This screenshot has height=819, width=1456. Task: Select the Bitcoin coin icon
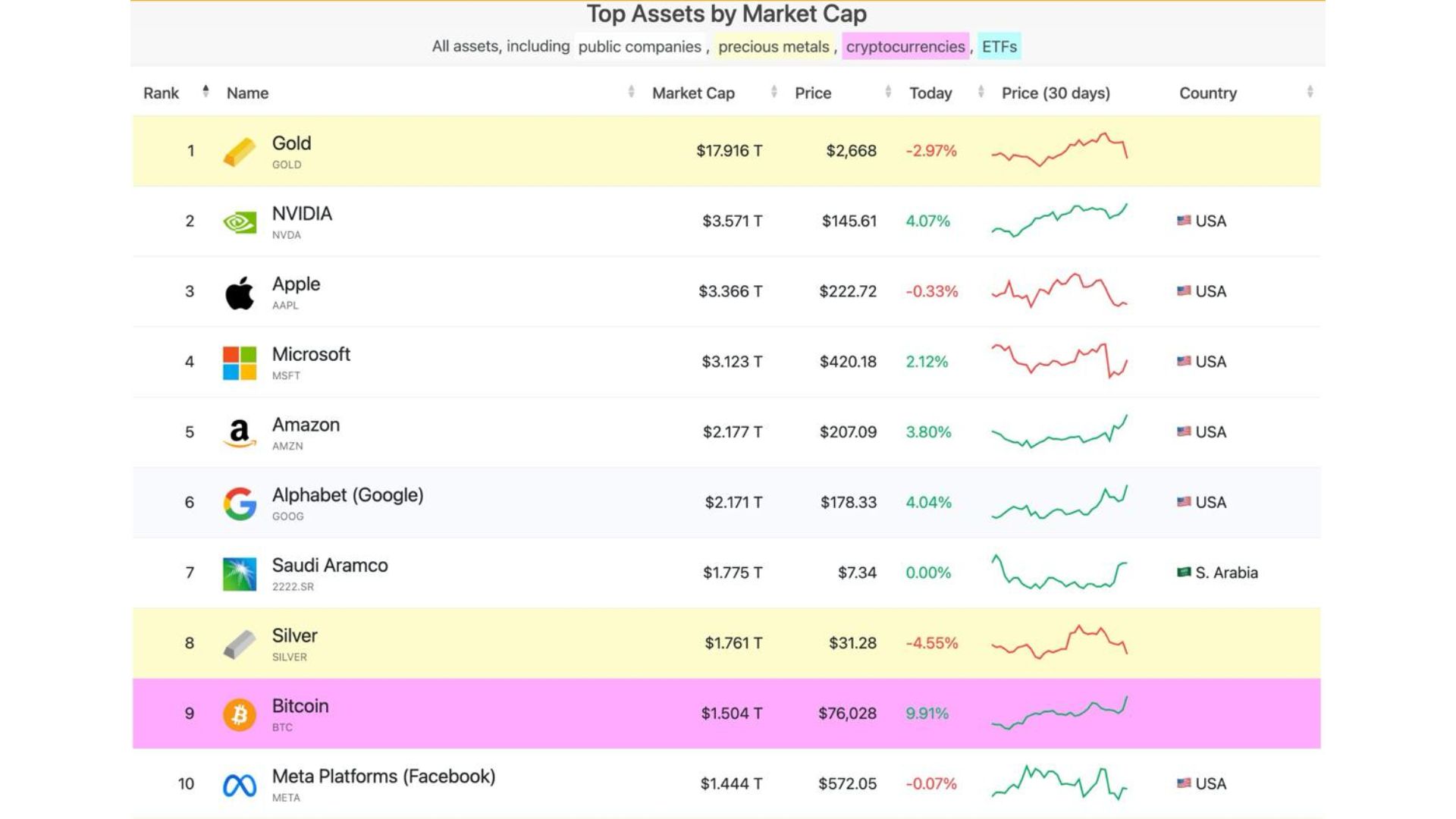240,713
